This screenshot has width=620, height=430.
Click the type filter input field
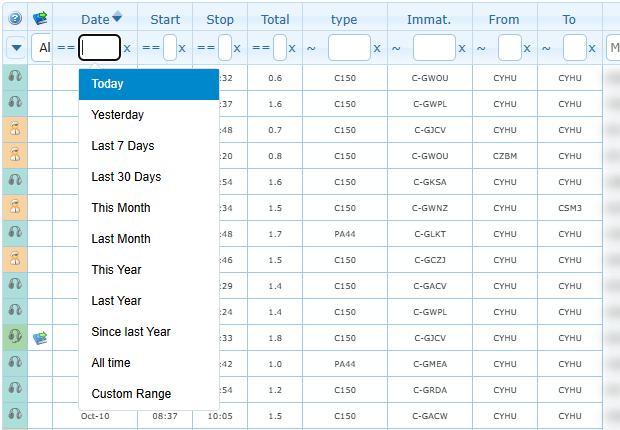[350, 47]
